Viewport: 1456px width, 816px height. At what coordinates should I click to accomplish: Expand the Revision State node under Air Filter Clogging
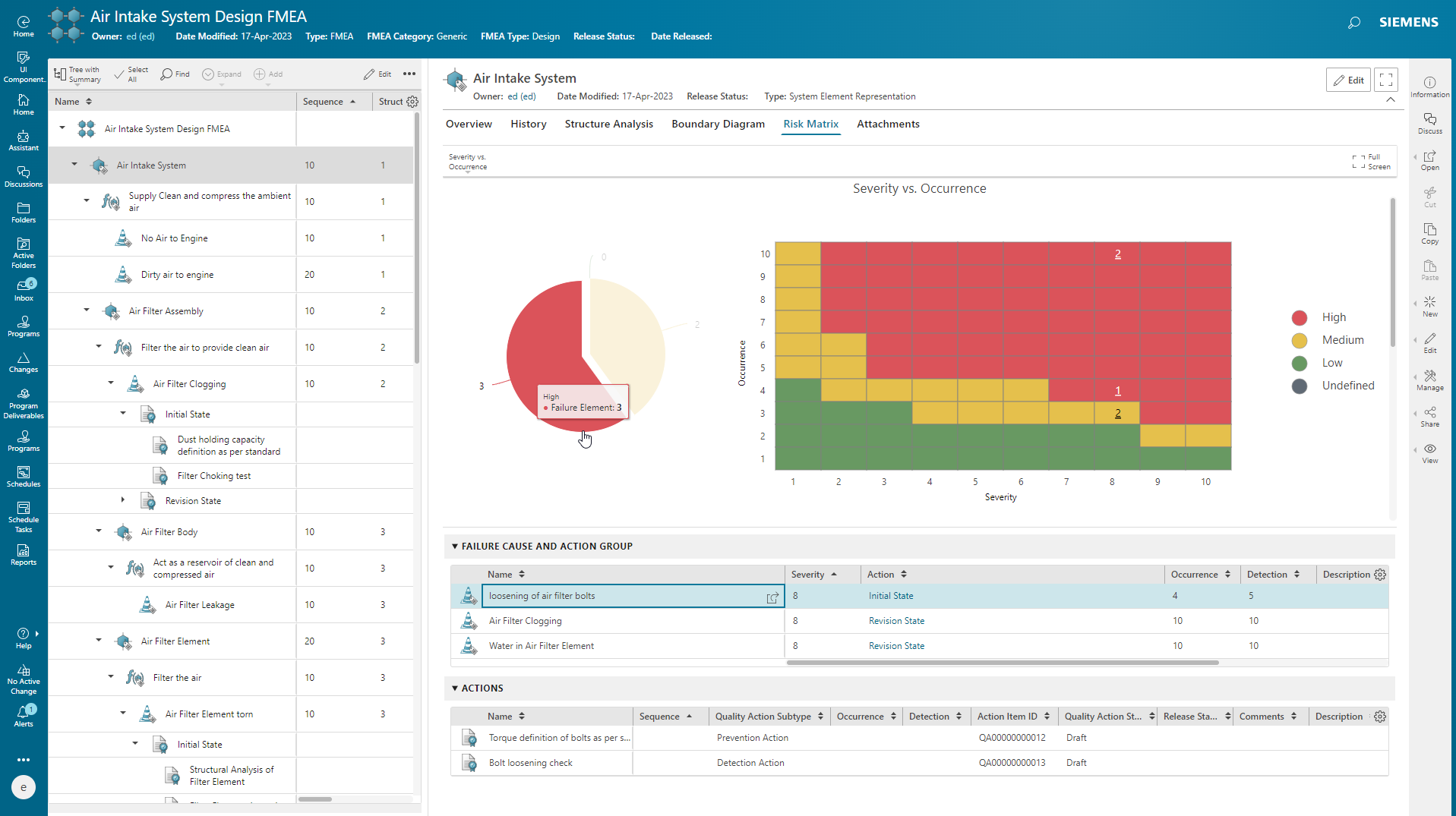pyautogui.click(x=123, y=500)
